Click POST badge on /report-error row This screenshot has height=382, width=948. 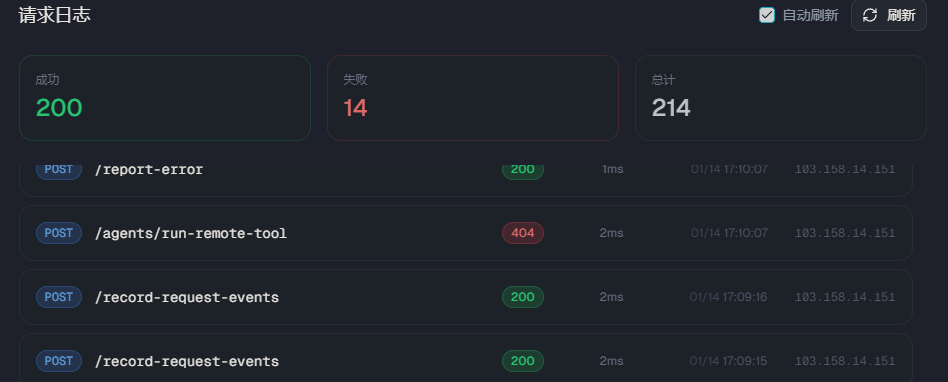click(x=59, y=171)
